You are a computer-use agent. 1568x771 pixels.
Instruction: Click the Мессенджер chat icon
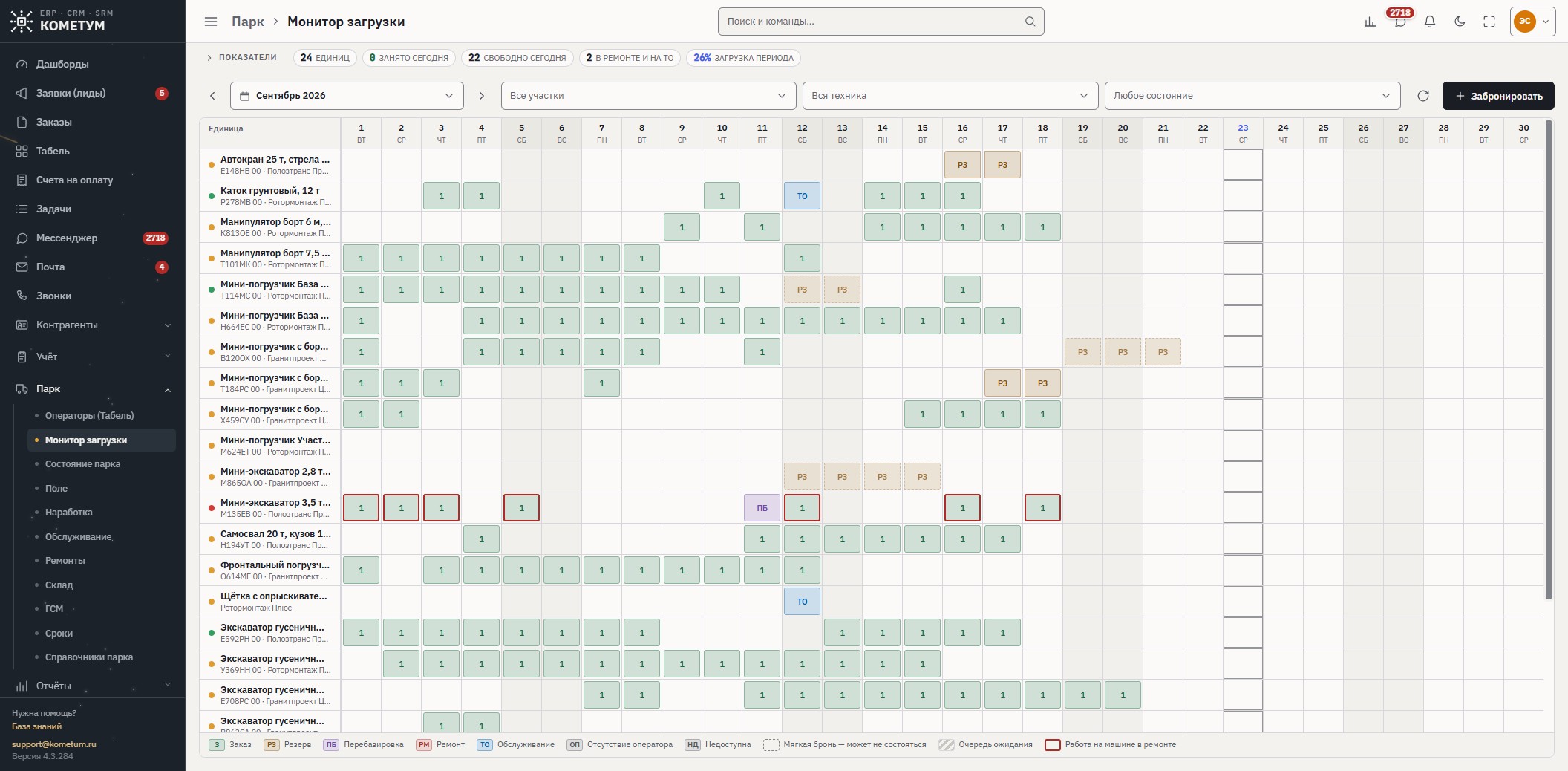pos(22,238)
